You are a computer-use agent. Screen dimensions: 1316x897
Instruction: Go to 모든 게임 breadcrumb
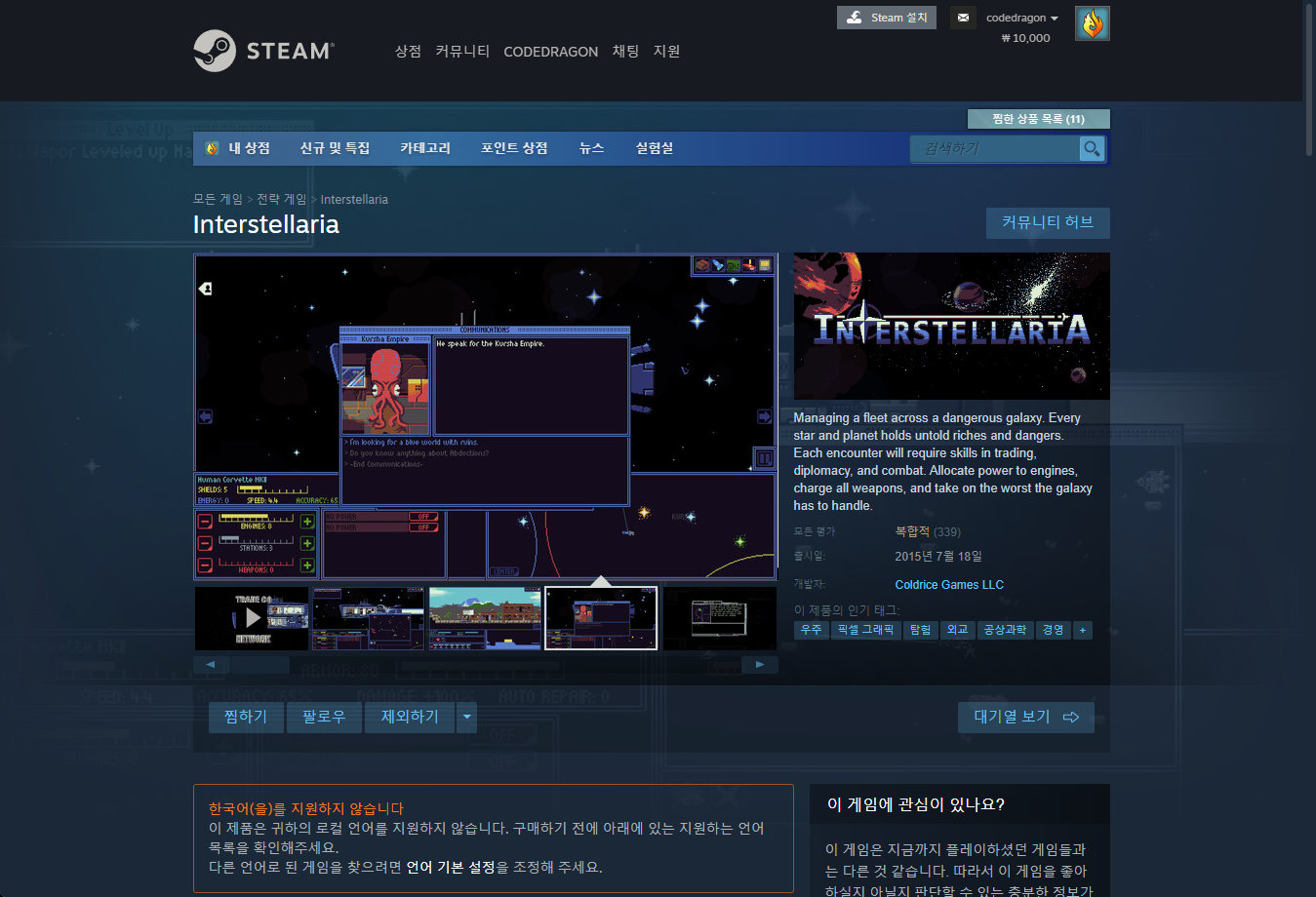click(x=218, y=199)
